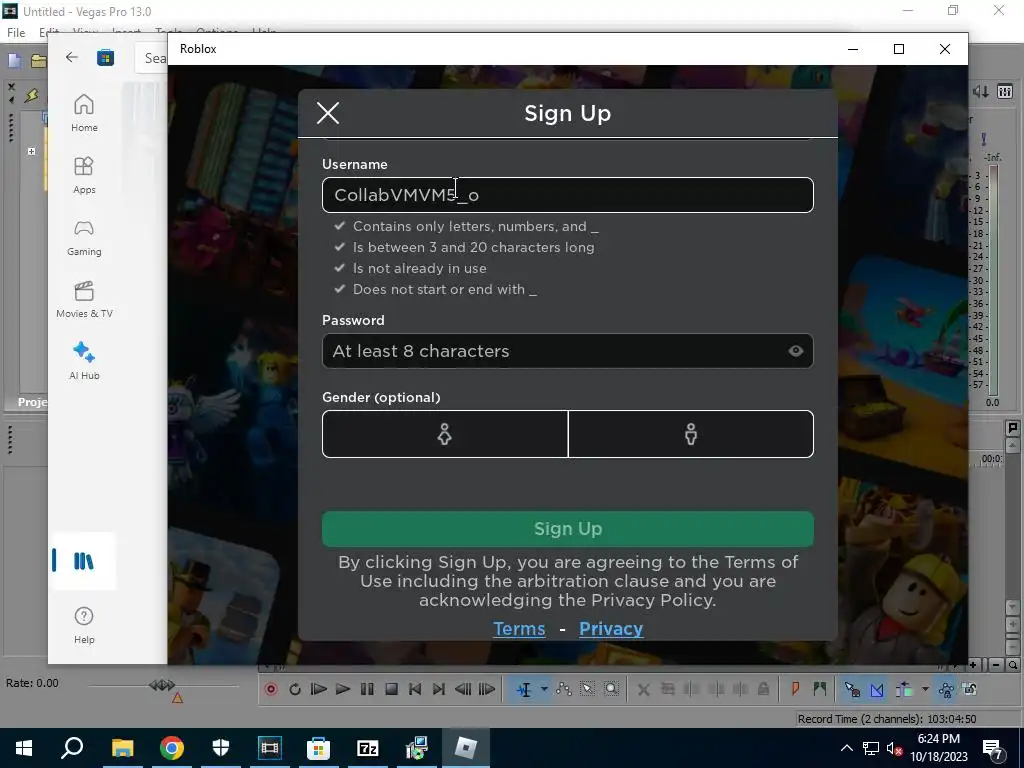Click the taskbar Search magnifier icon
The image size is (1024, 768).
(72, 748)
